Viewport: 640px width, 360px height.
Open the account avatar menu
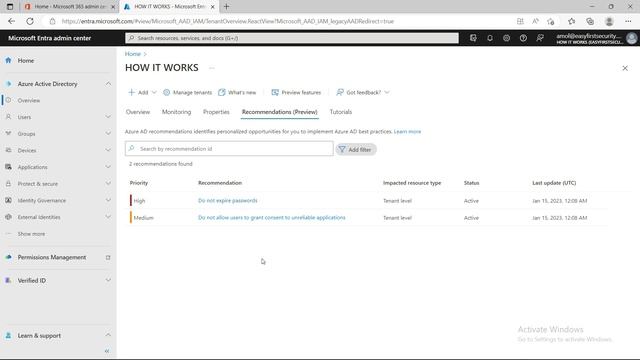pyautogui.click(x=631, y=38)
